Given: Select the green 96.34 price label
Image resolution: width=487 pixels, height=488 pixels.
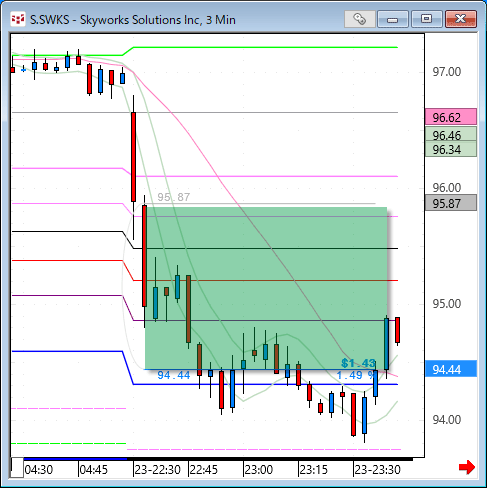Looking at the screenshot, I should point(451,149).
